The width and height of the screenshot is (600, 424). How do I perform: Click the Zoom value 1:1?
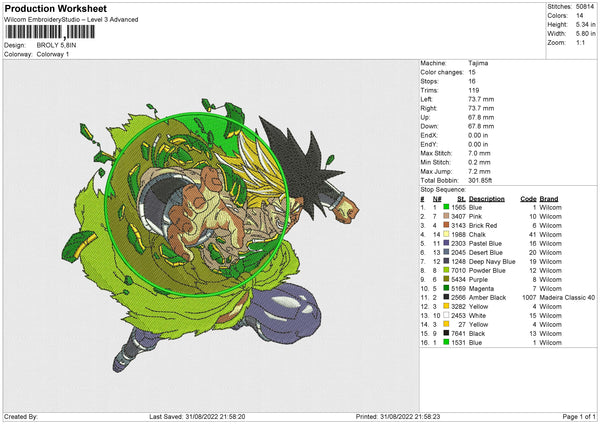[x=580, y=42]
